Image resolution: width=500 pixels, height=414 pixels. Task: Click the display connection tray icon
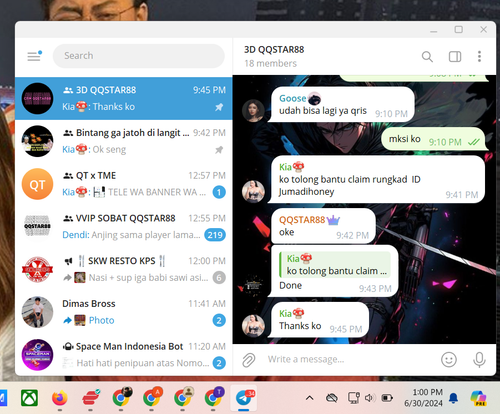click(x=353, y=398)
